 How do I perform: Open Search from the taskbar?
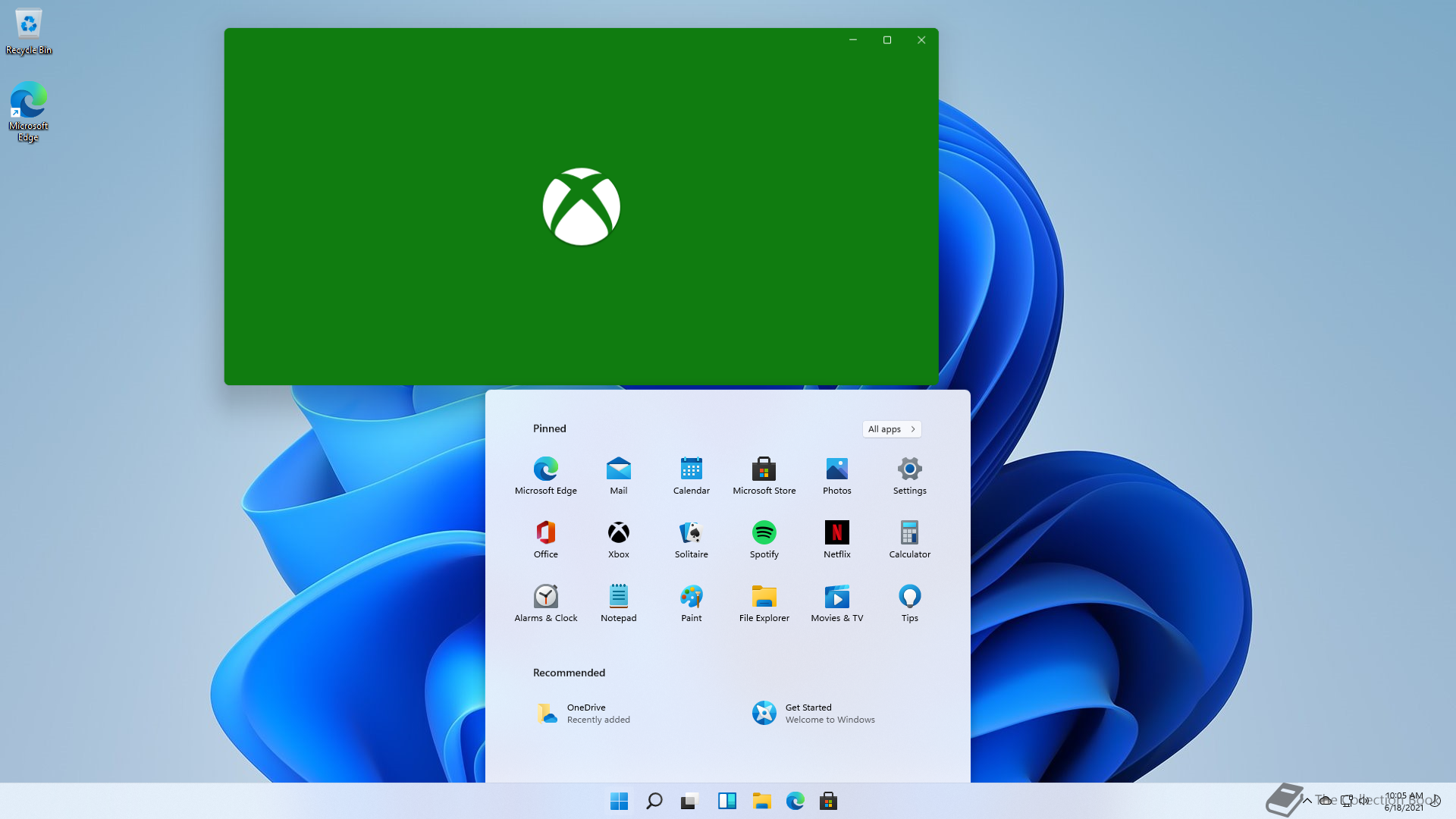tap(654, 801)
